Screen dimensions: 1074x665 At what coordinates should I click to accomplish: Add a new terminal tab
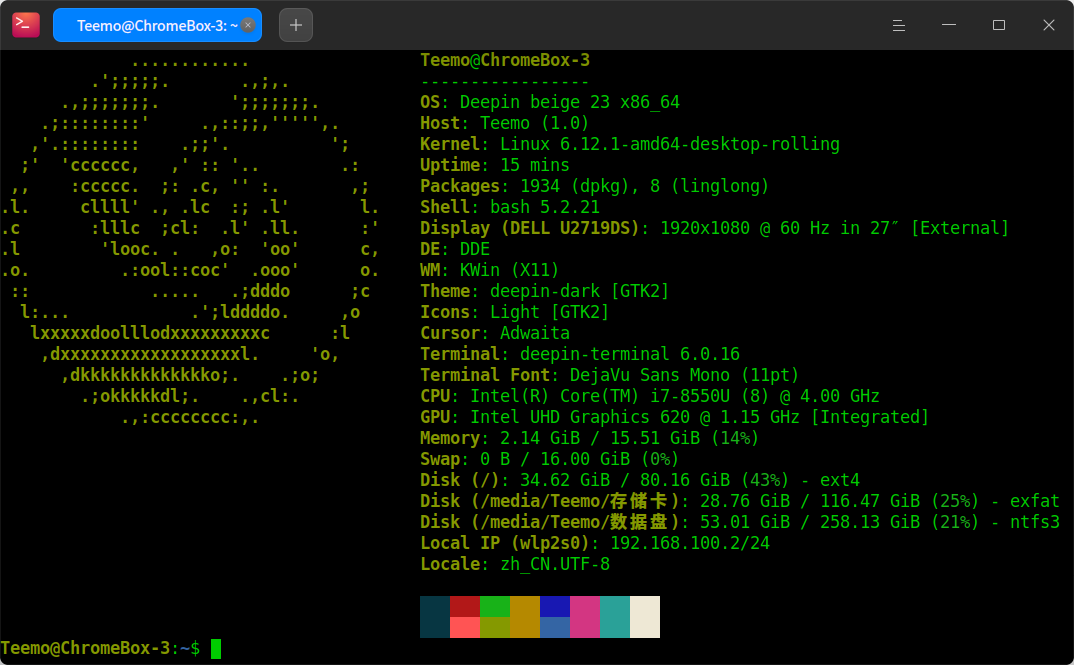(x=296, y=25)
